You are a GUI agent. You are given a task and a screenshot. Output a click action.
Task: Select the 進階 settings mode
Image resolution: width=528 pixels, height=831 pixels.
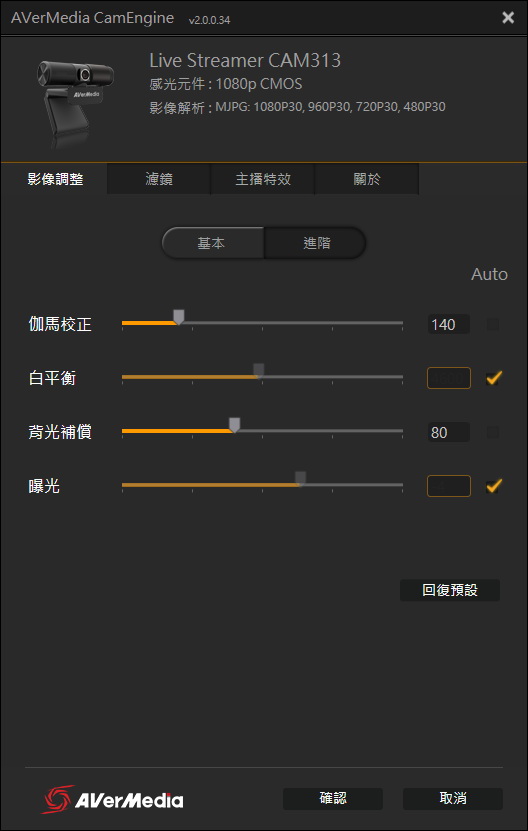(315, 243)
